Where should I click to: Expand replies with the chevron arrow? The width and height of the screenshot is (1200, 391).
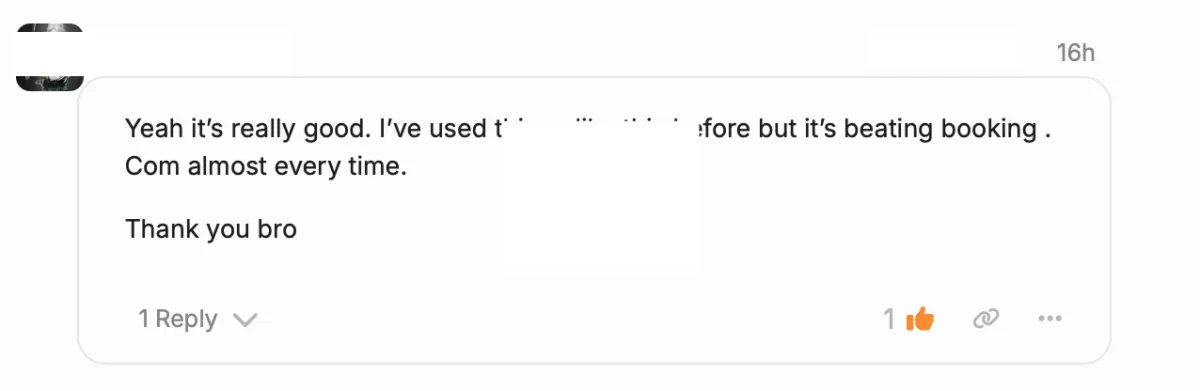245,320
